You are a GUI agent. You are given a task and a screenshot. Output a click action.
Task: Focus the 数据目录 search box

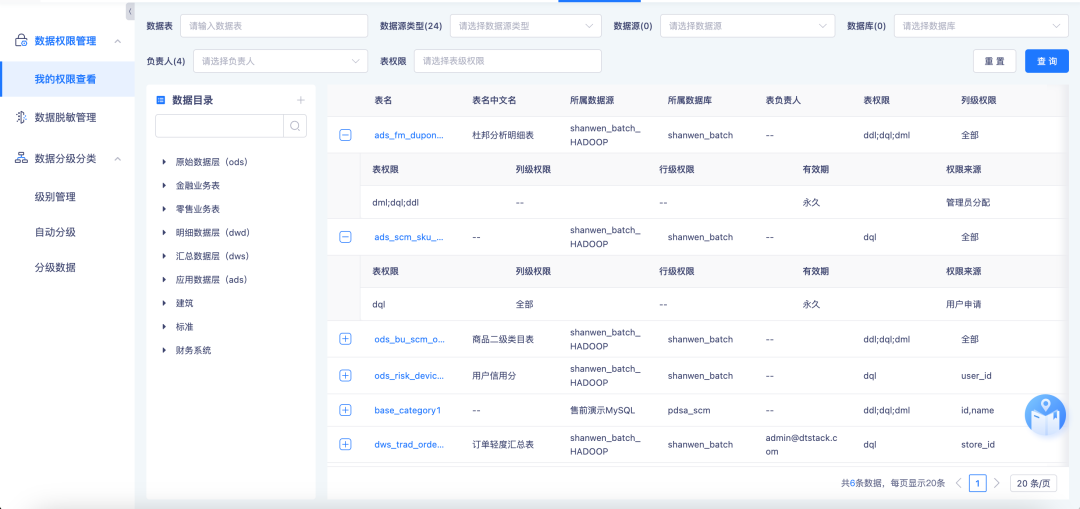coord(220,126)
